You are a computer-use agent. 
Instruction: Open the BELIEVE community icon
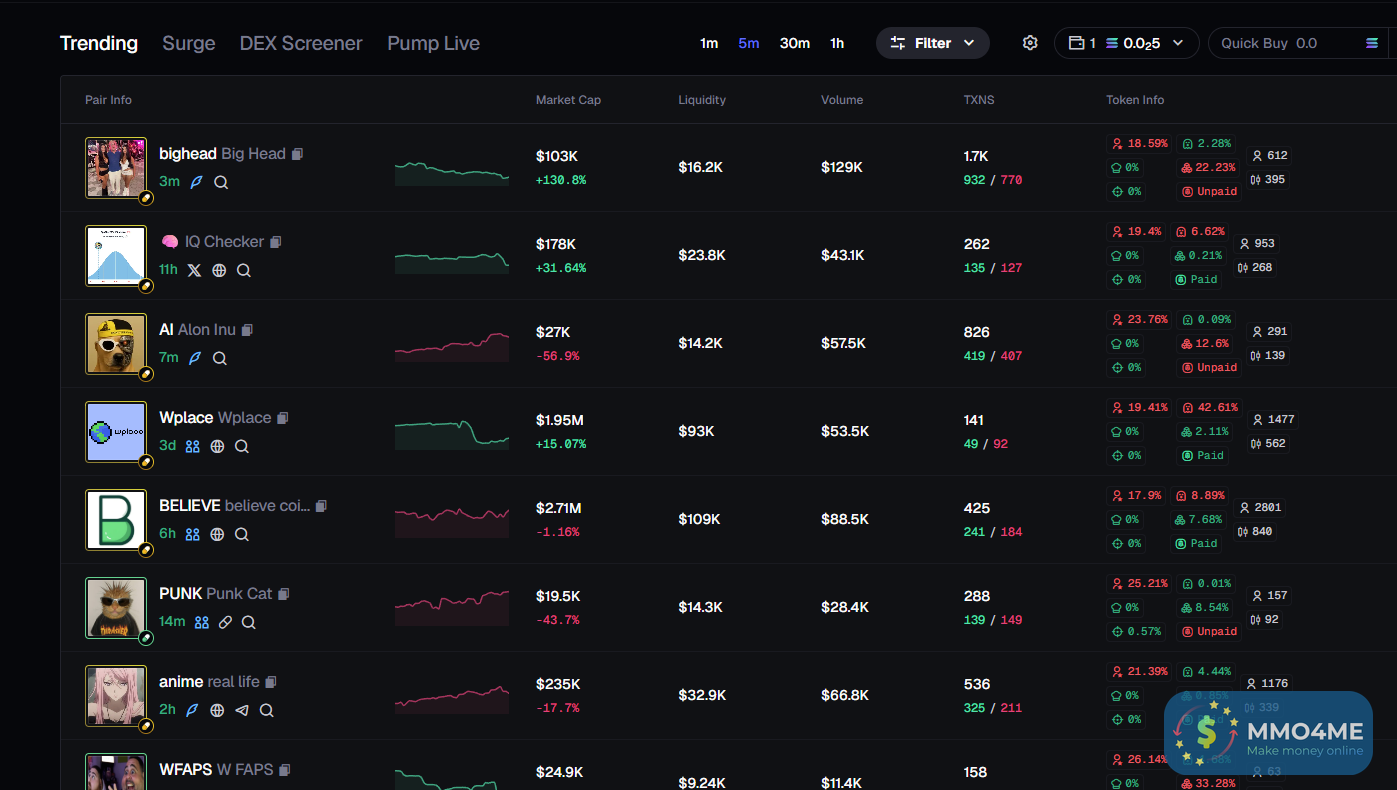point(193,534)
